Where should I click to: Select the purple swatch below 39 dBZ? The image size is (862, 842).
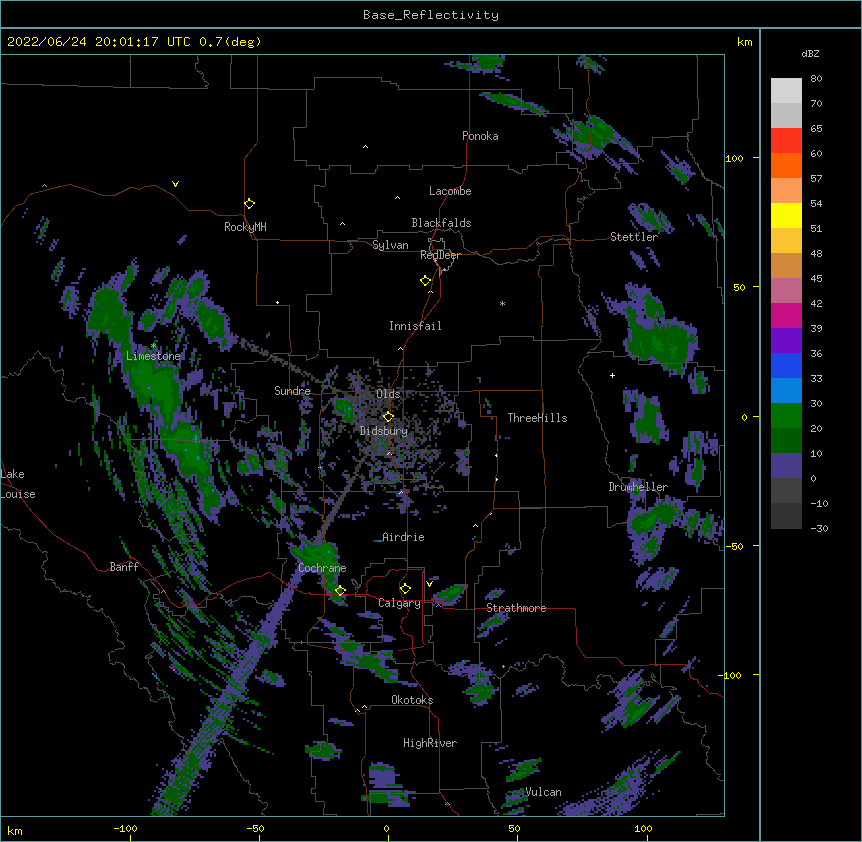[786, 341]
